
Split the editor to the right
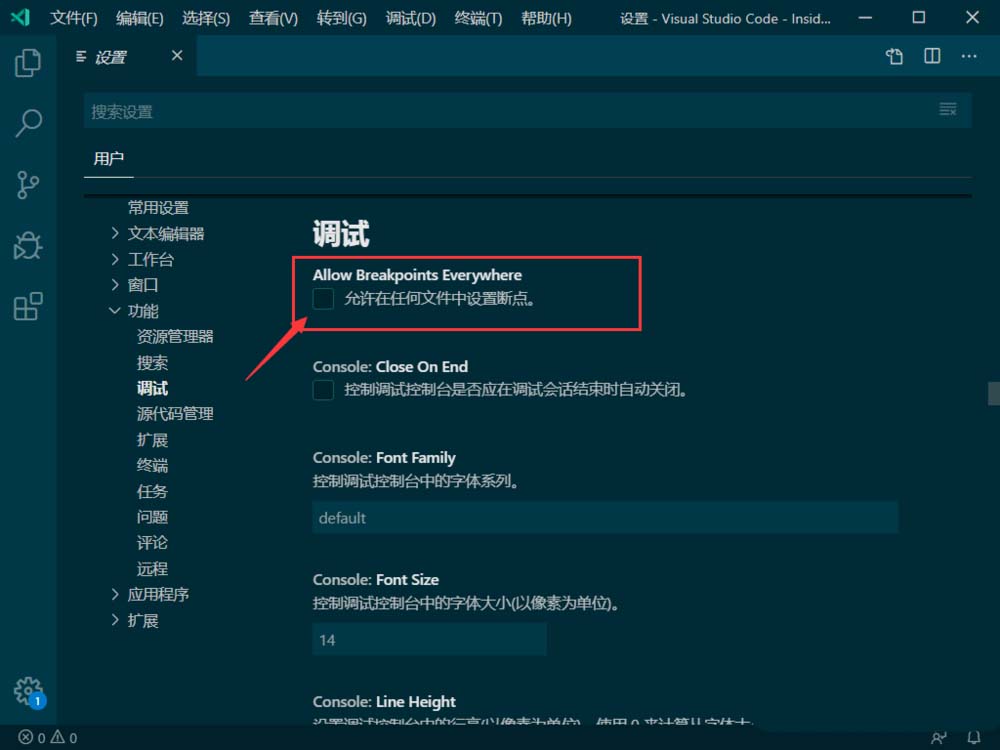pyautogui.click(x=931, y=57)
